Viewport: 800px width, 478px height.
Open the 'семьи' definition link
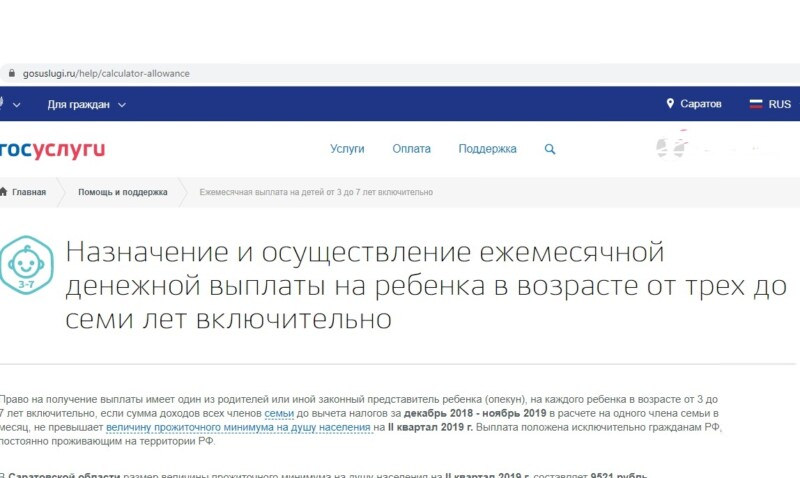pyautogui.click(x=279, y=413)
